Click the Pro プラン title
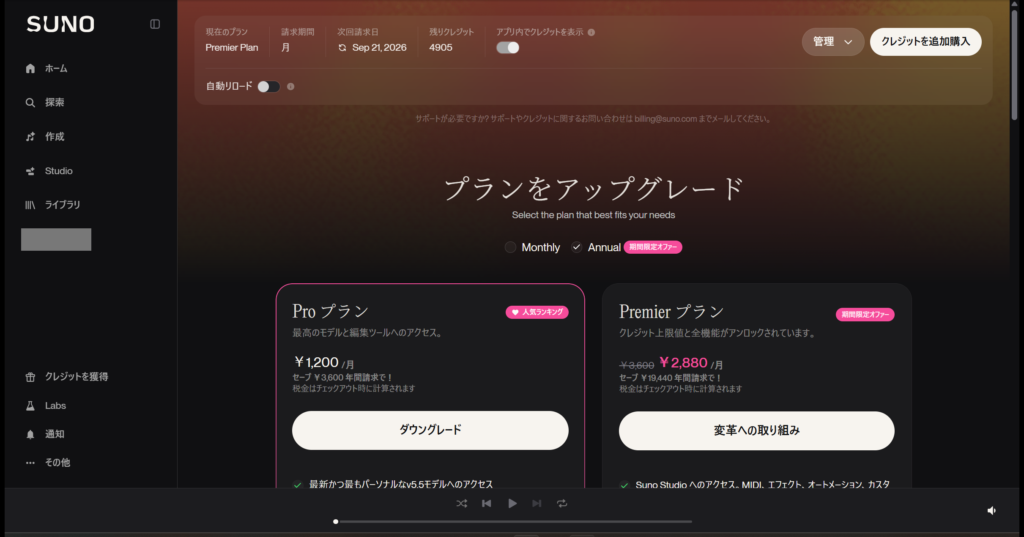 (x=330, y=312)
